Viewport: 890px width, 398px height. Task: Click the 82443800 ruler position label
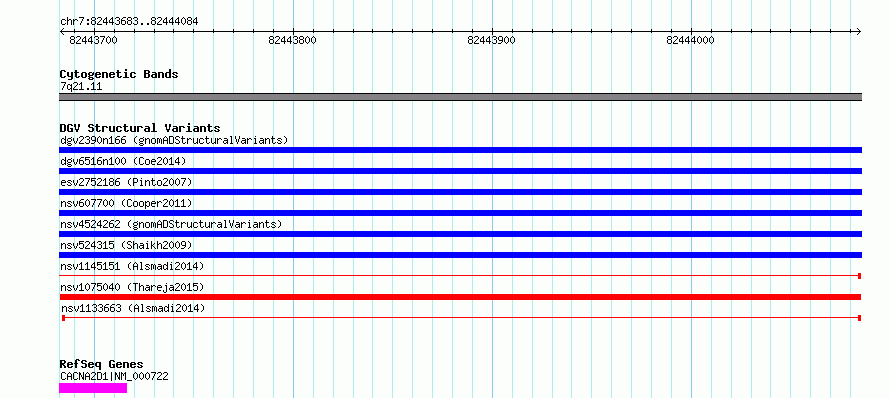click(x=292, y=40)
